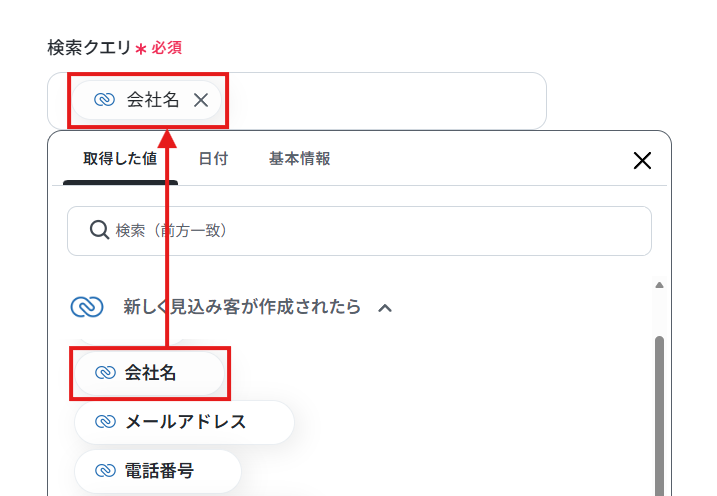Open the 日付 tab

pos(213,159)
